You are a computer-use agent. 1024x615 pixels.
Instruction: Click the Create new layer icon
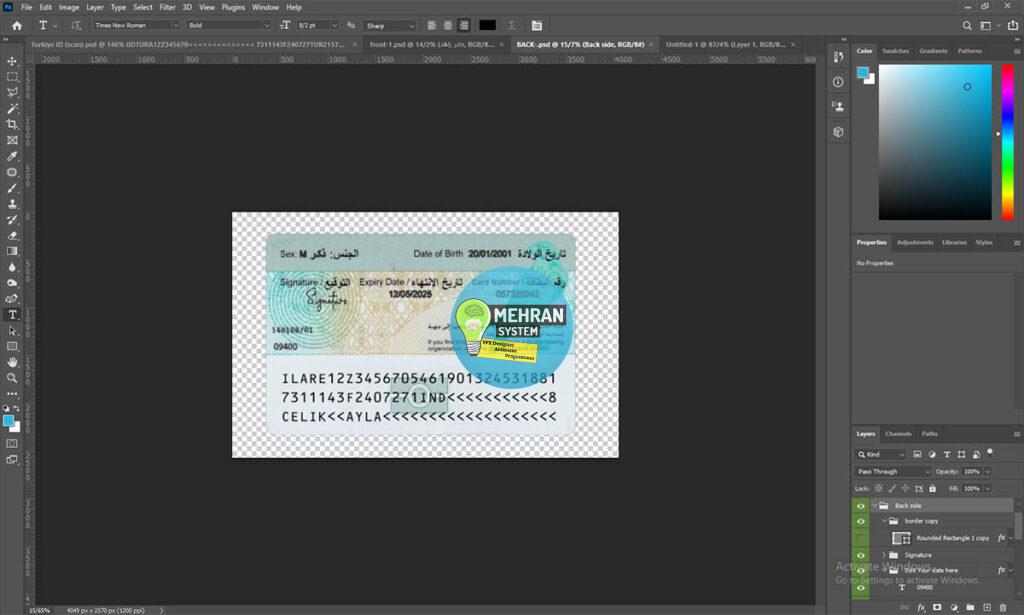[x=986, y=607]
